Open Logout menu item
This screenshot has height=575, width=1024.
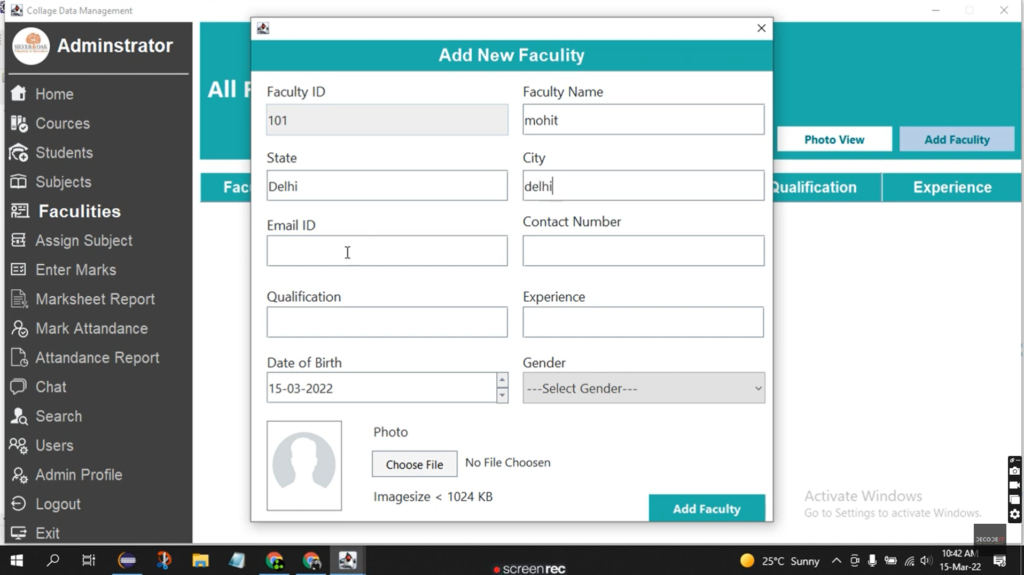(x=58, y=504)
